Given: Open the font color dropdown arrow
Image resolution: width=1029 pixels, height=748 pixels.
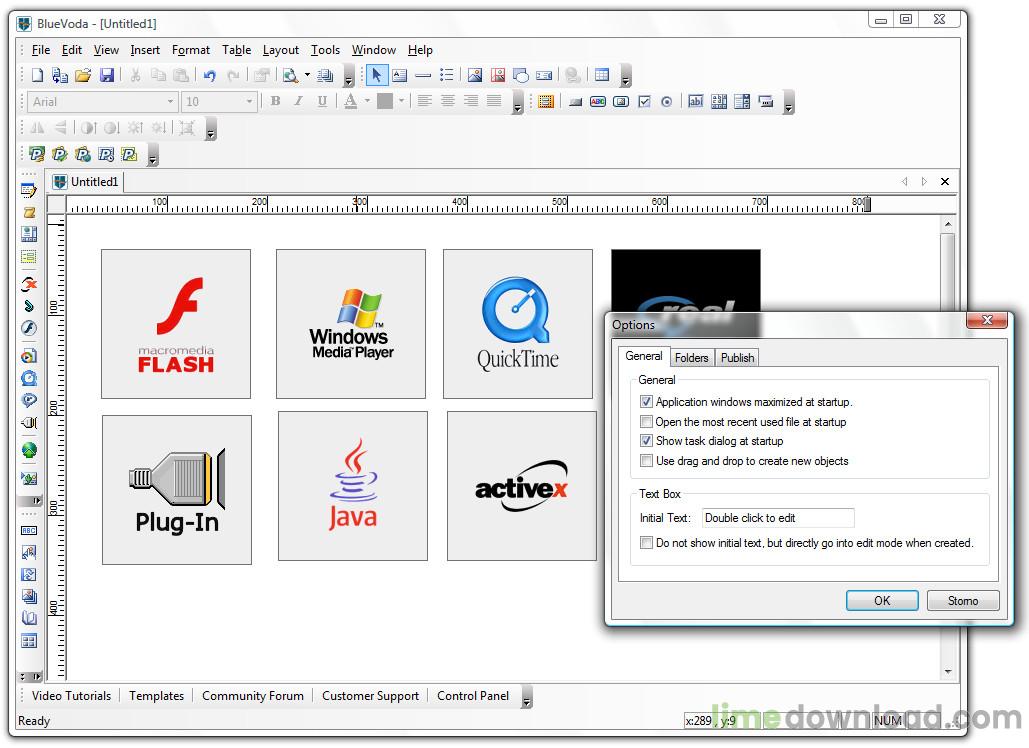Looking at the screenshot, I should tap(366, 100).
